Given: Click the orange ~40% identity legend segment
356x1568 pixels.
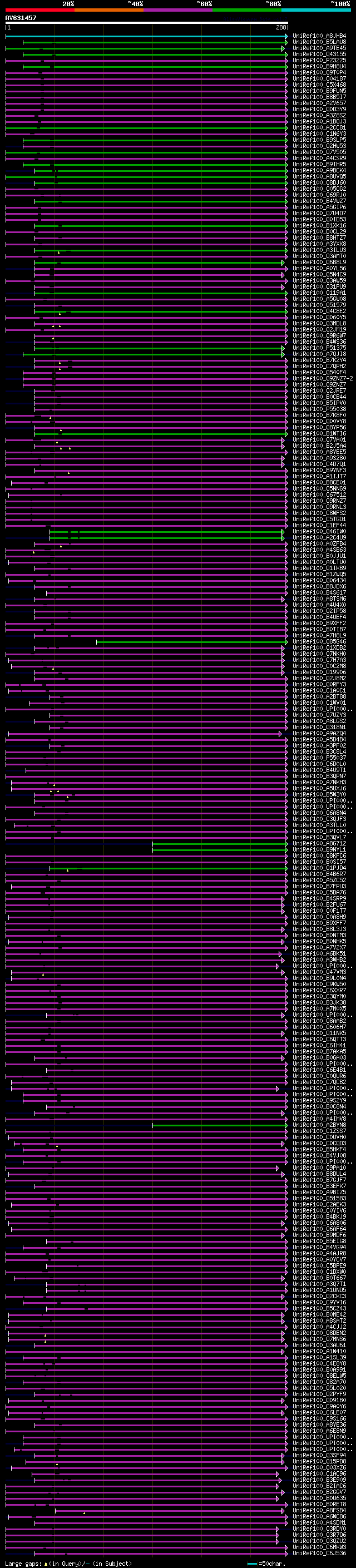Looking at the screenshot, I should pos(109,10).
